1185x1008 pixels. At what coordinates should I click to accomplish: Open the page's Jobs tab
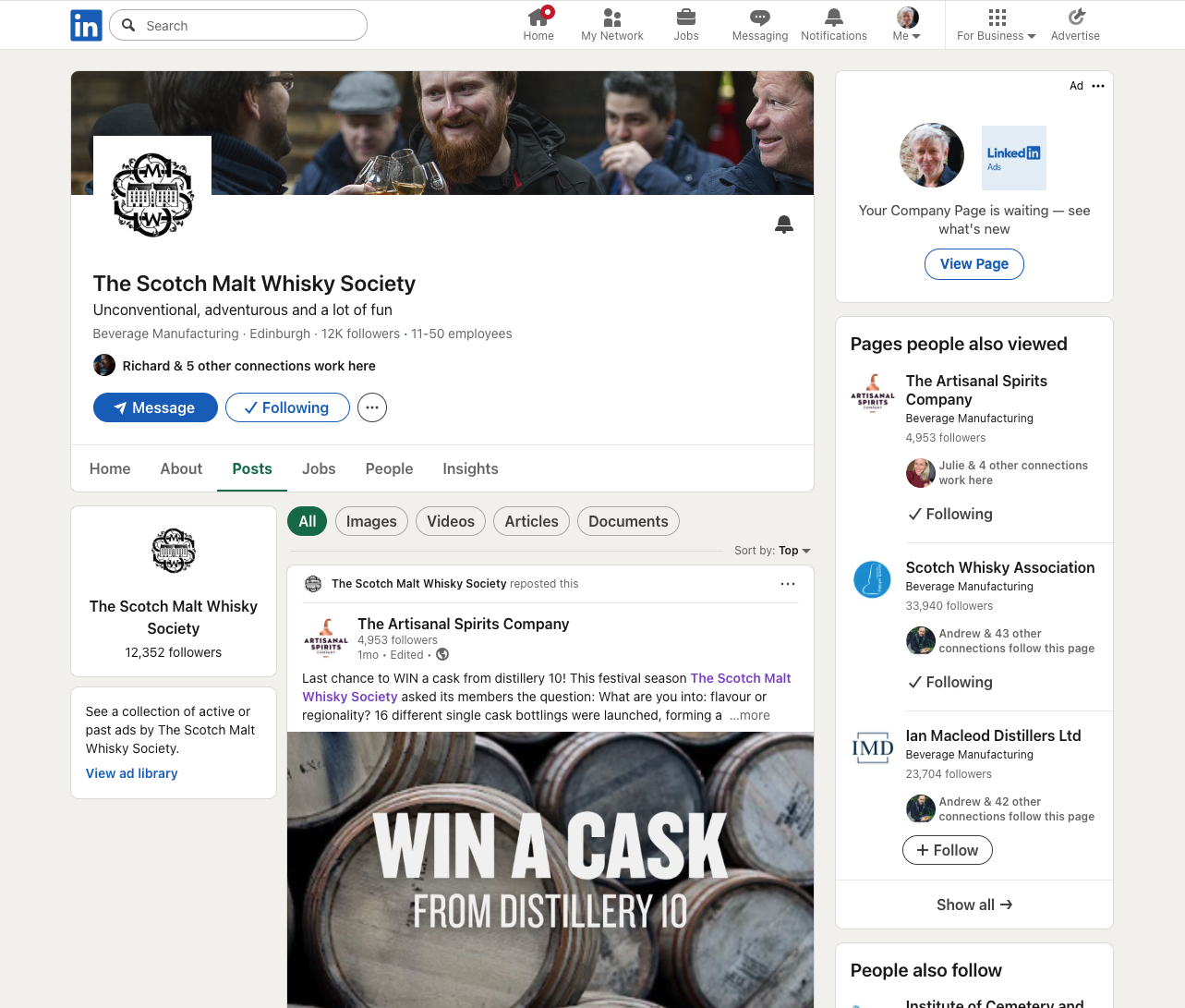click(x=319, y=468)
